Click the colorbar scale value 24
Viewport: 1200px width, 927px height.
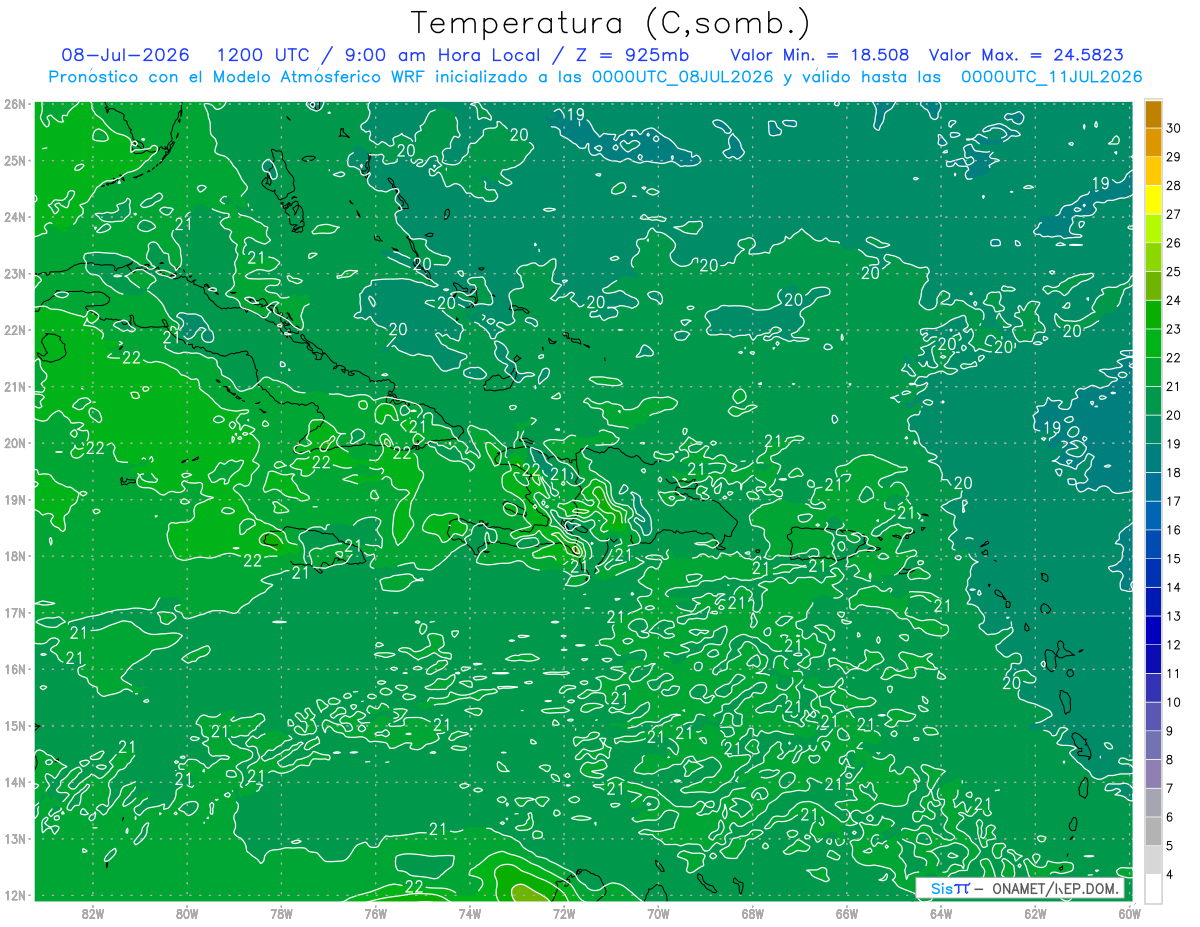(1174, 300)
